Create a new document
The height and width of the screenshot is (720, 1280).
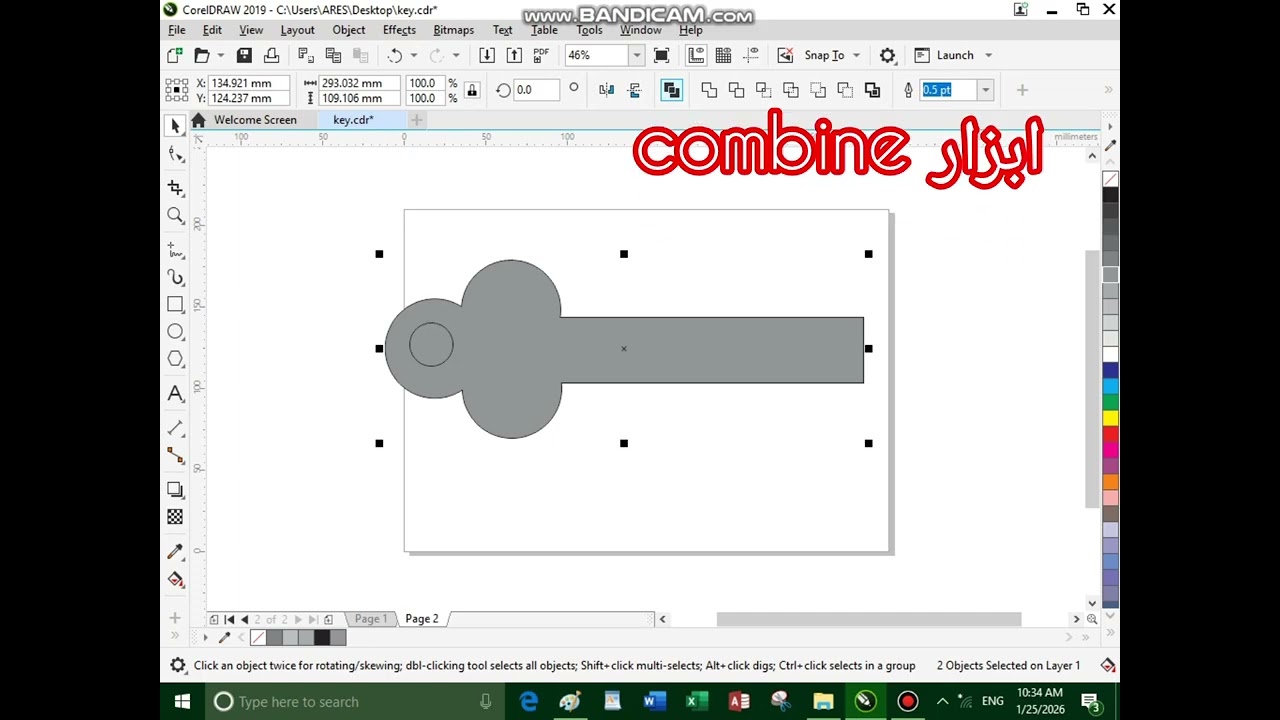(176, 56)
